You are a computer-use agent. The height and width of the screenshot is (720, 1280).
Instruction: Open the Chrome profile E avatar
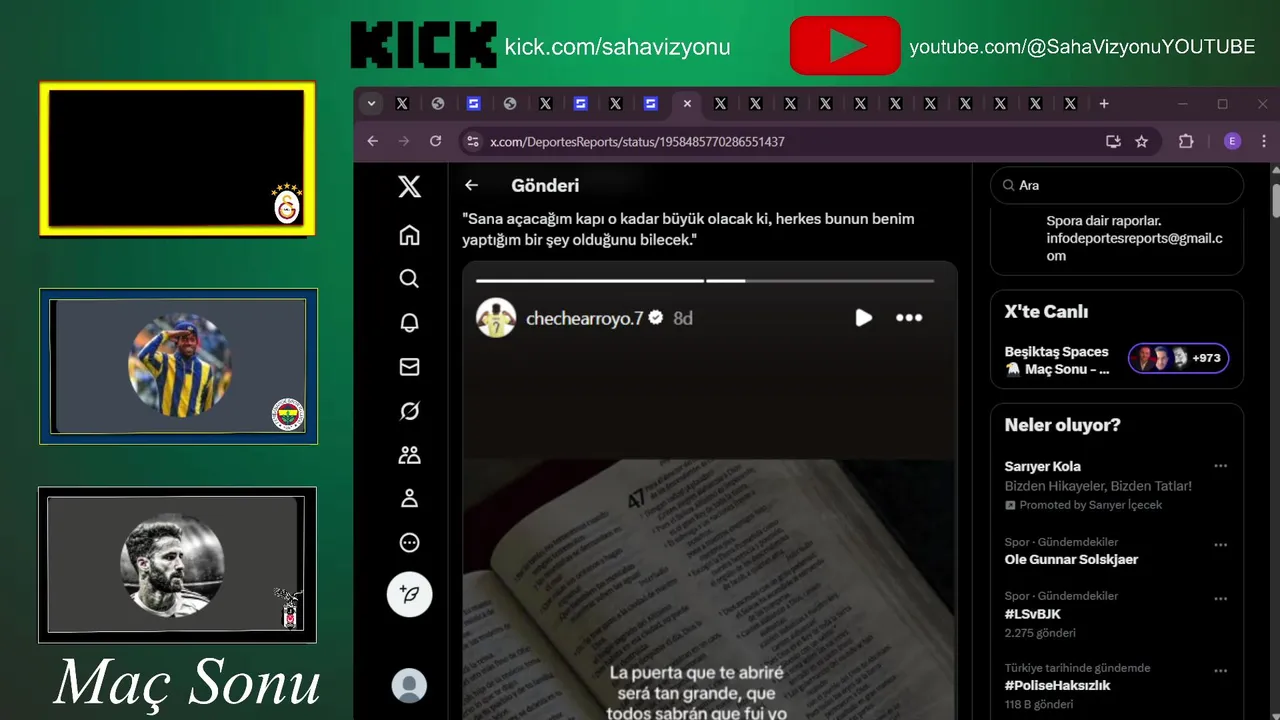pos(1232,142)
